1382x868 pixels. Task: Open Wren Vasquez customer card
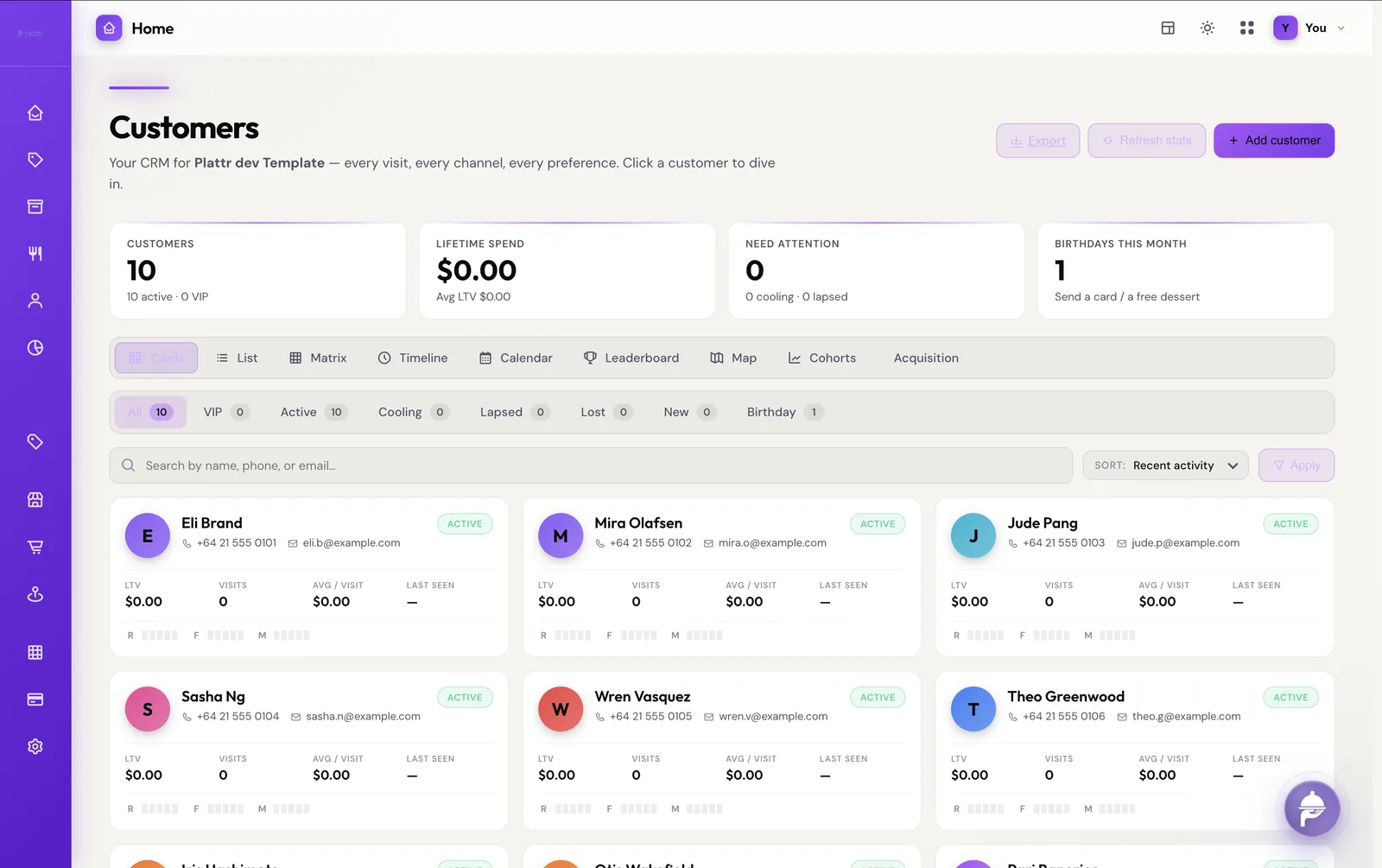pos(721,751)
